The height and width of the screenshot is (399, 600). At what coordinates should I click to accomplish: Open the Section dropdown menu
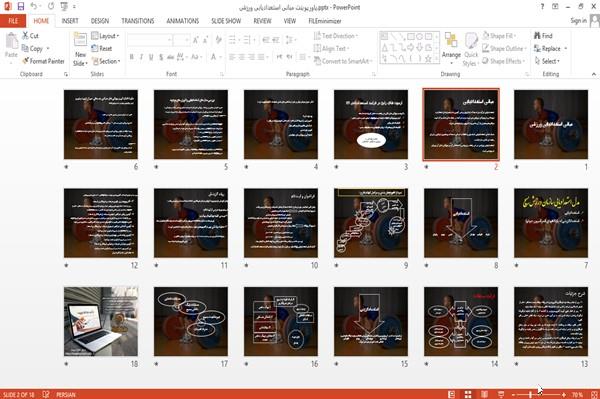(x=106, y=61)
